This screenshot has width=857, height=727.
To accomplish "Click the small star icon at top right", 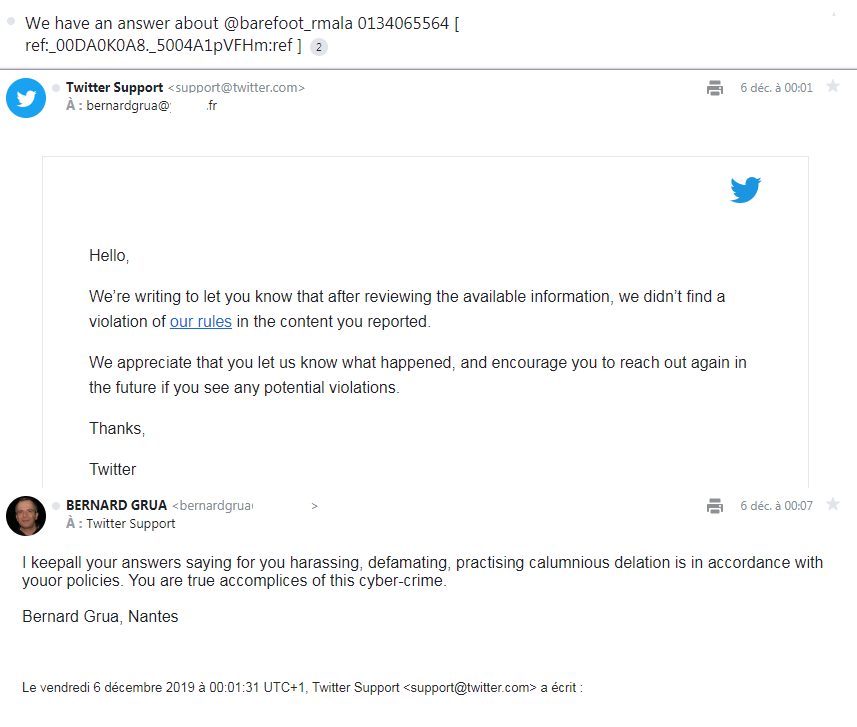I will click(833, 13).
